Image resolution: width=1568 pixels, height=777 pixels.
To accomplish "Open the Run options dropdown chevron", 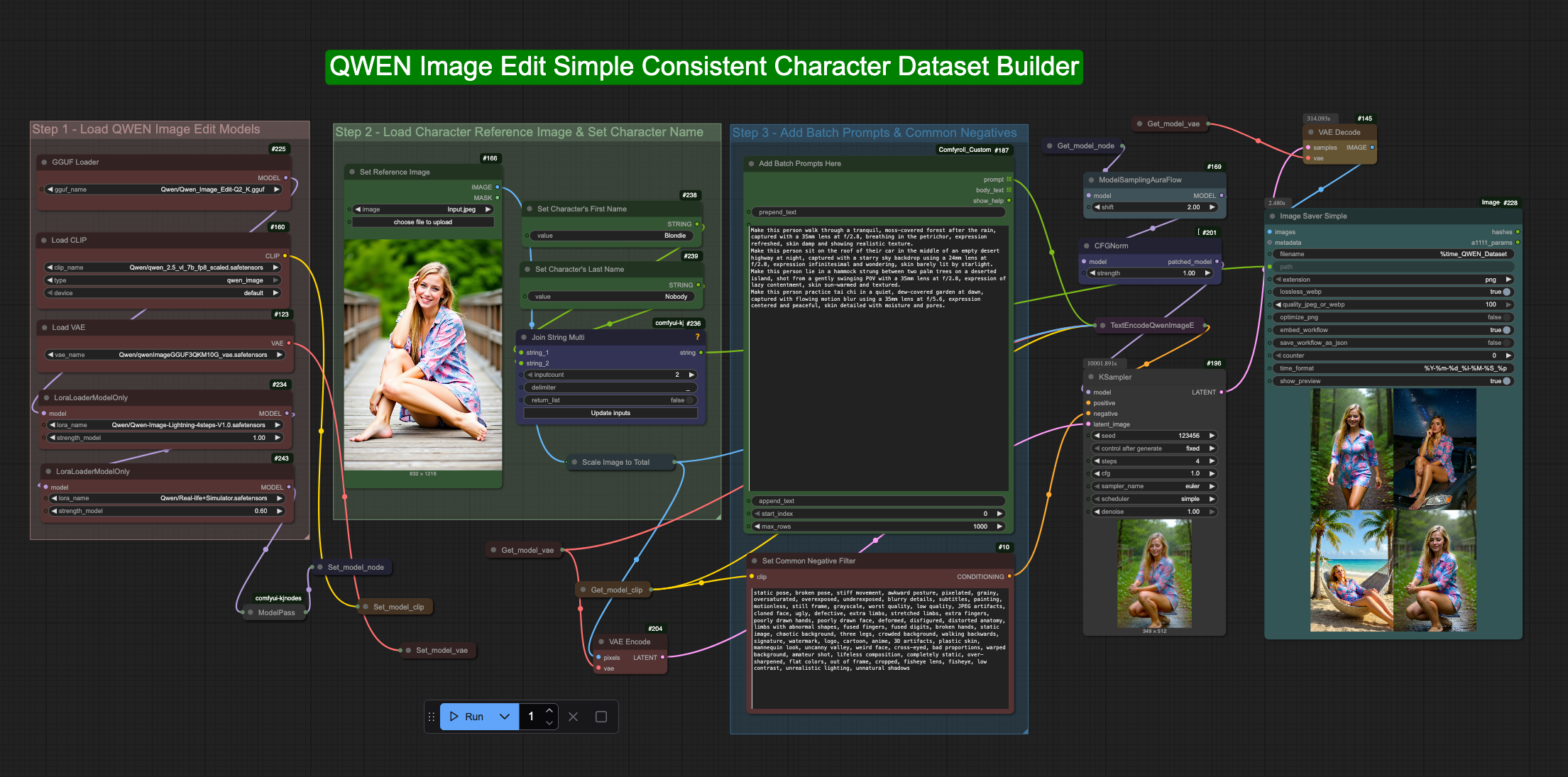I will pyautogui.click(x=505, y=717).
